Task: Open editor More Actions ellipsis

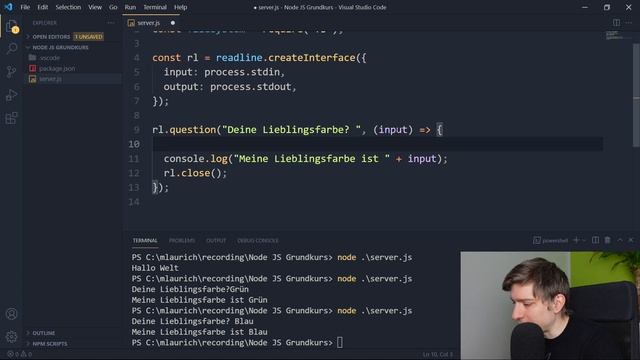Action: click(629, 22)
